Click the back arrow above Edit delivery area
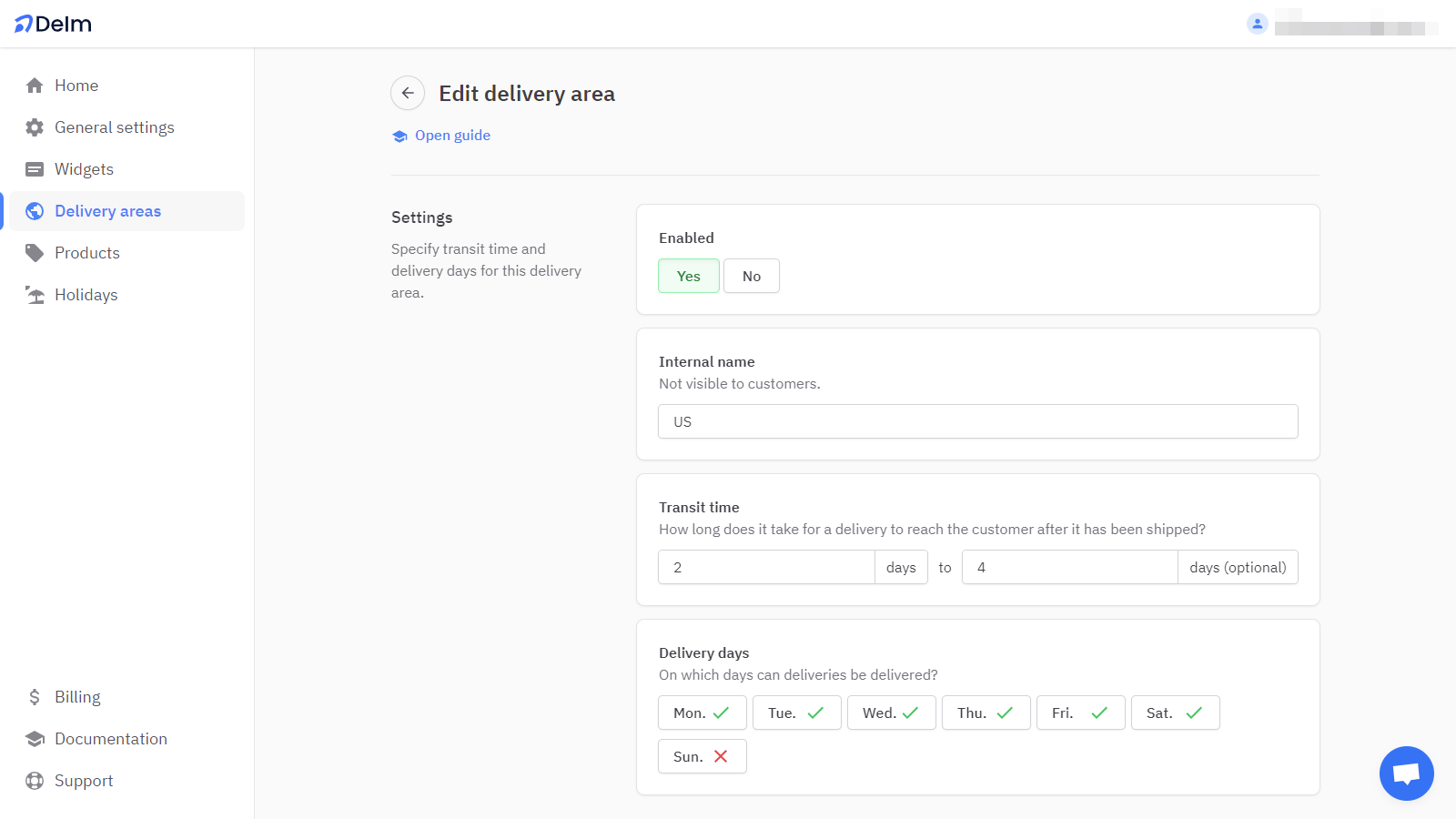Image resolution: width=1456 pixels, height=819 pixels. (x=407, y=93)
